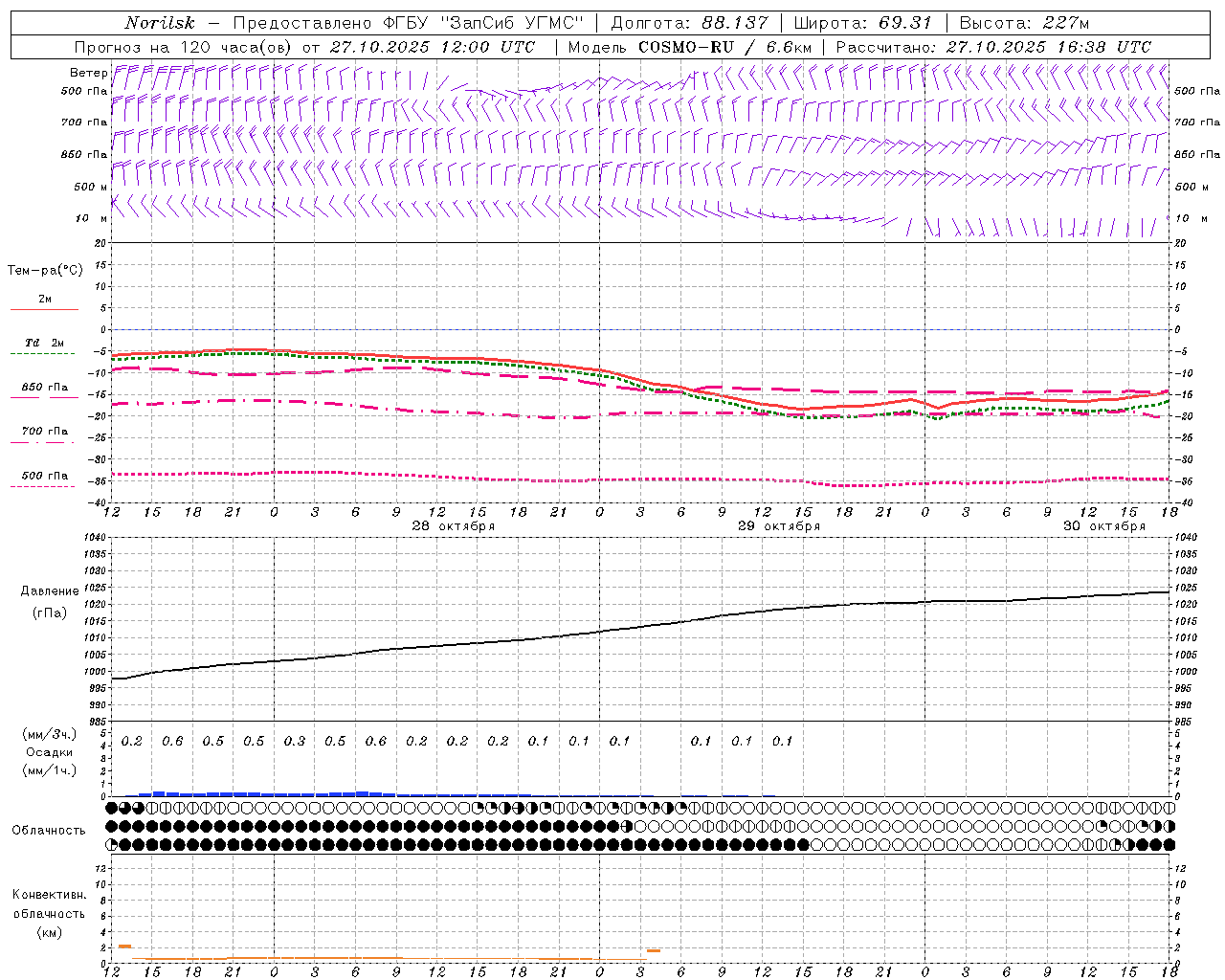The height and width of the screenshot is (980, 1225).
Task: Click the '700 гПа' temperature legend entry
Action: (x=45, y=432)
